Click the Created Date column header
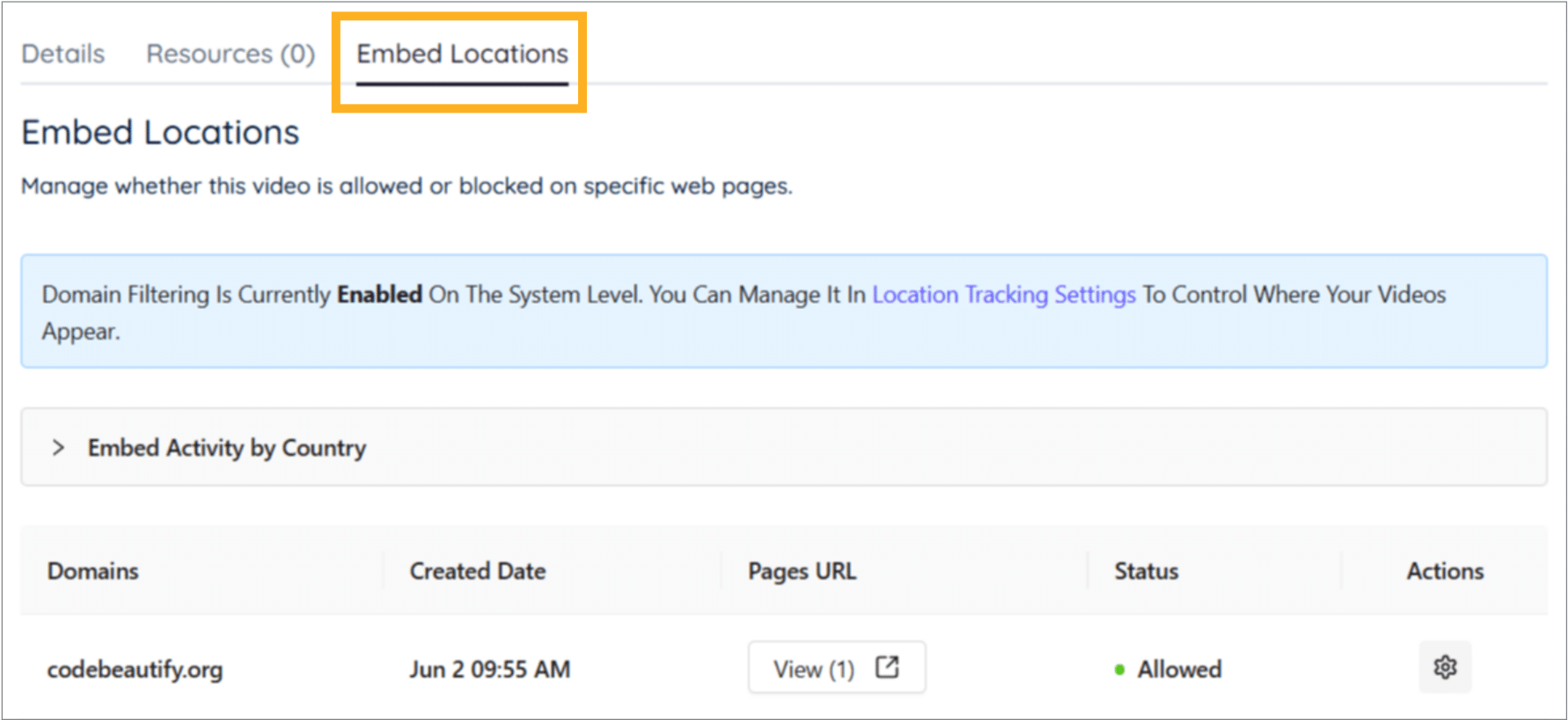This screenshot has height=720, width=1568. (x=478, y=571)
